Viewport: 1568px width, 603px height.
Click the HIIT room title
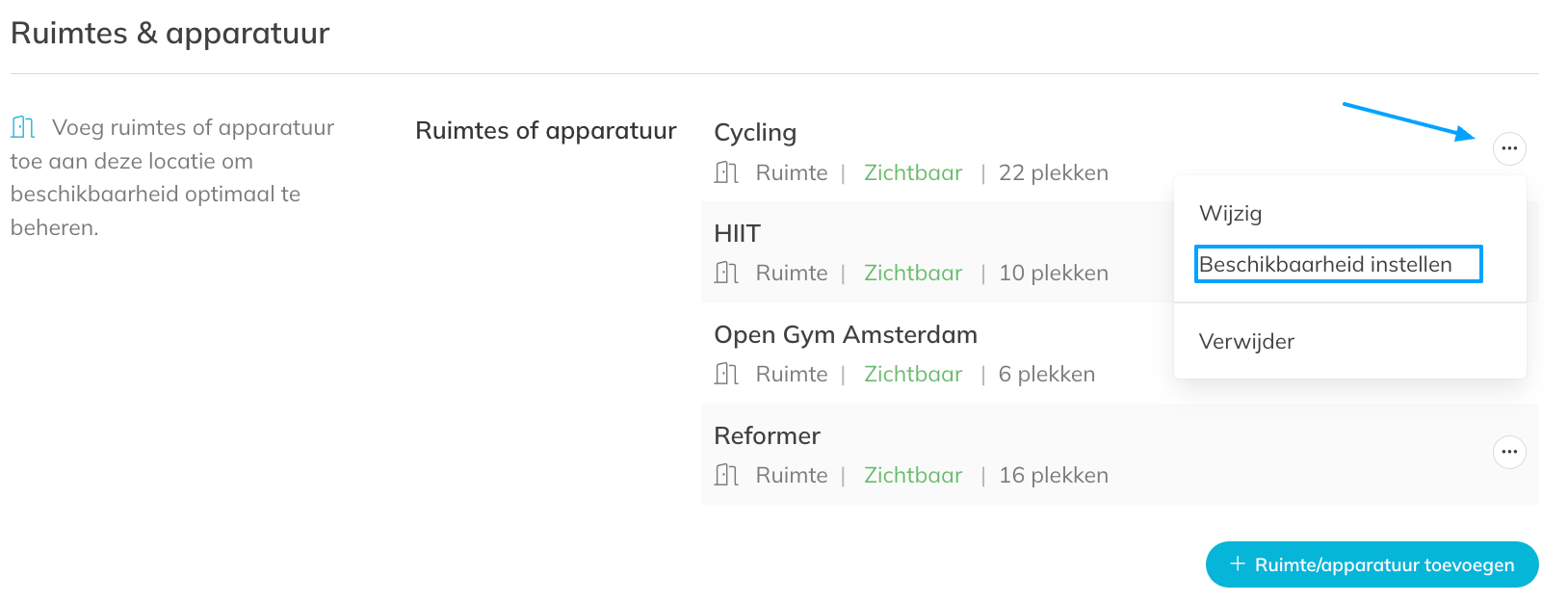(x=738, y=234)
